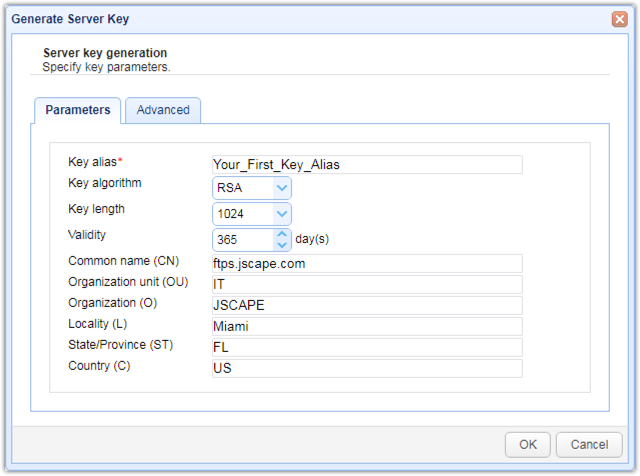This screenshot has width=640, height=476.
Task: Click the RSA algorithm combo box
Action: (x=242, y=188)
